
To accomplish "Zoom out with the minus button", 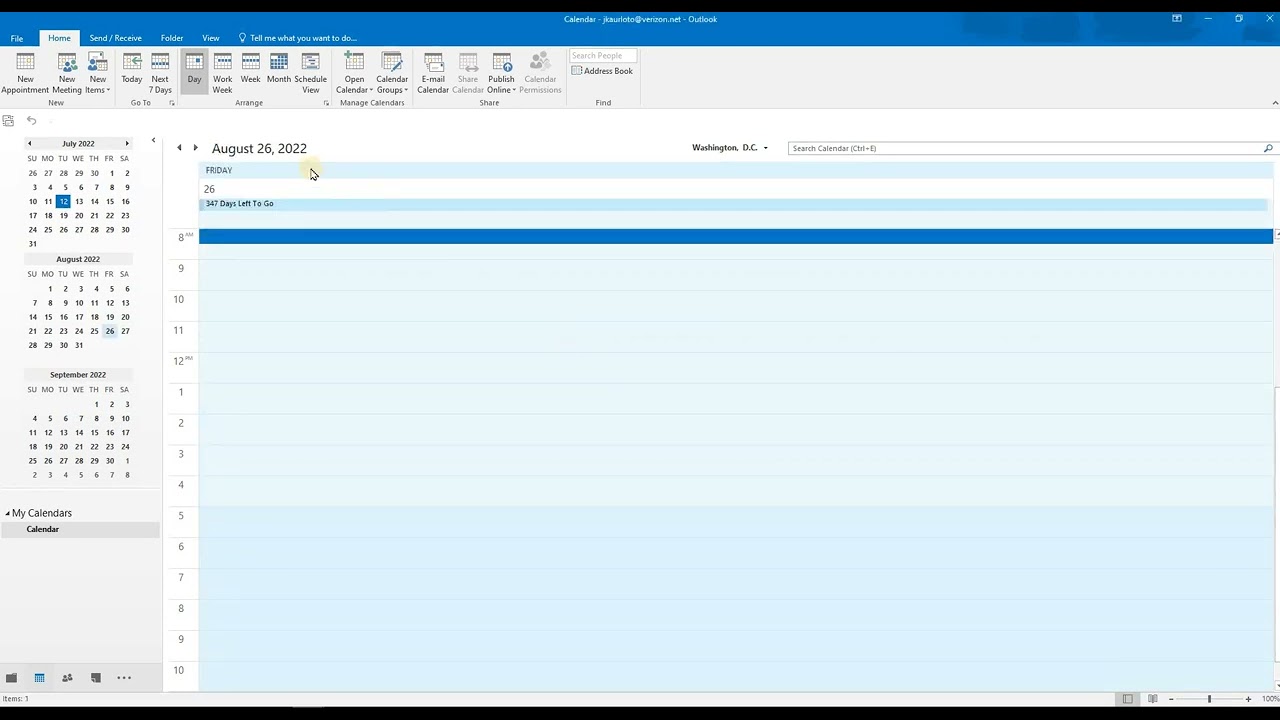I will (x=1171, y=699).
